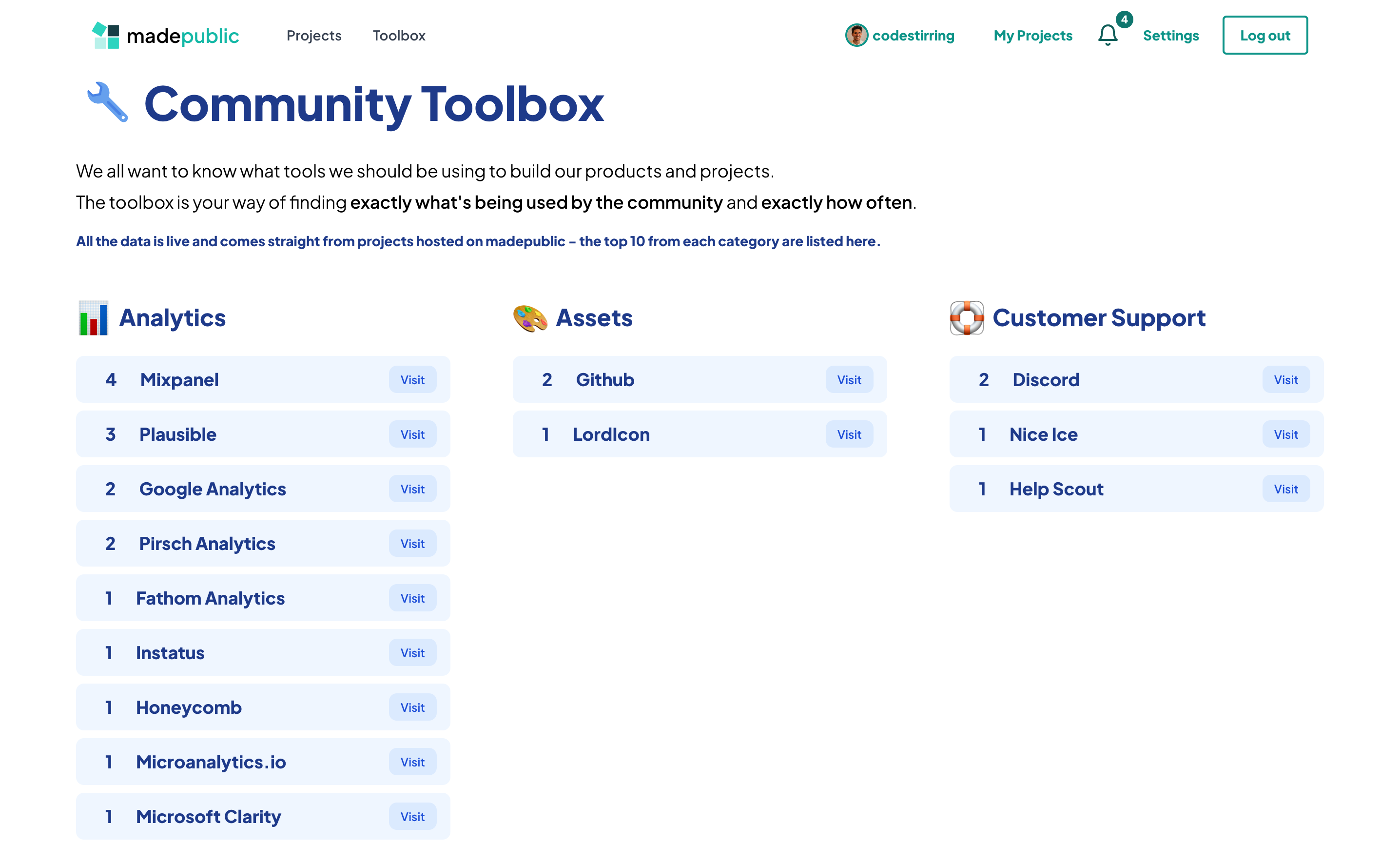Click the wrench icon beside Community Toolbox
The width and height of the screenshot is (1400, 863).
coord(107,102)
